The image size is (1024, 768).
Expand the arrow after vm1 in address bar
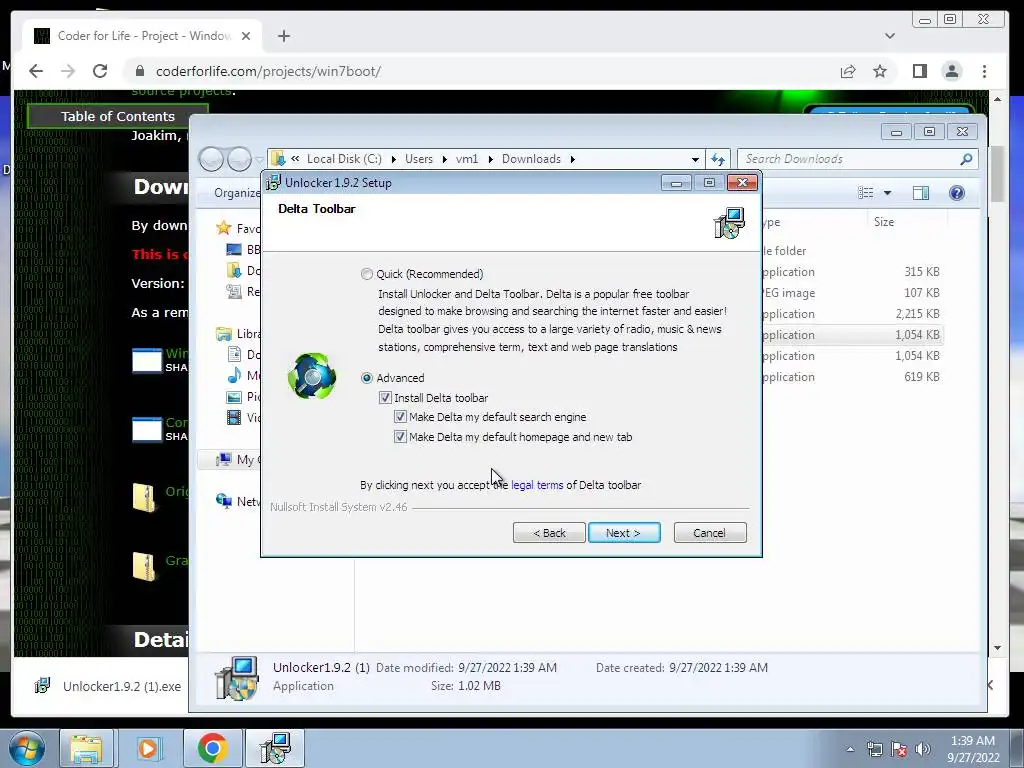(490, 159)
